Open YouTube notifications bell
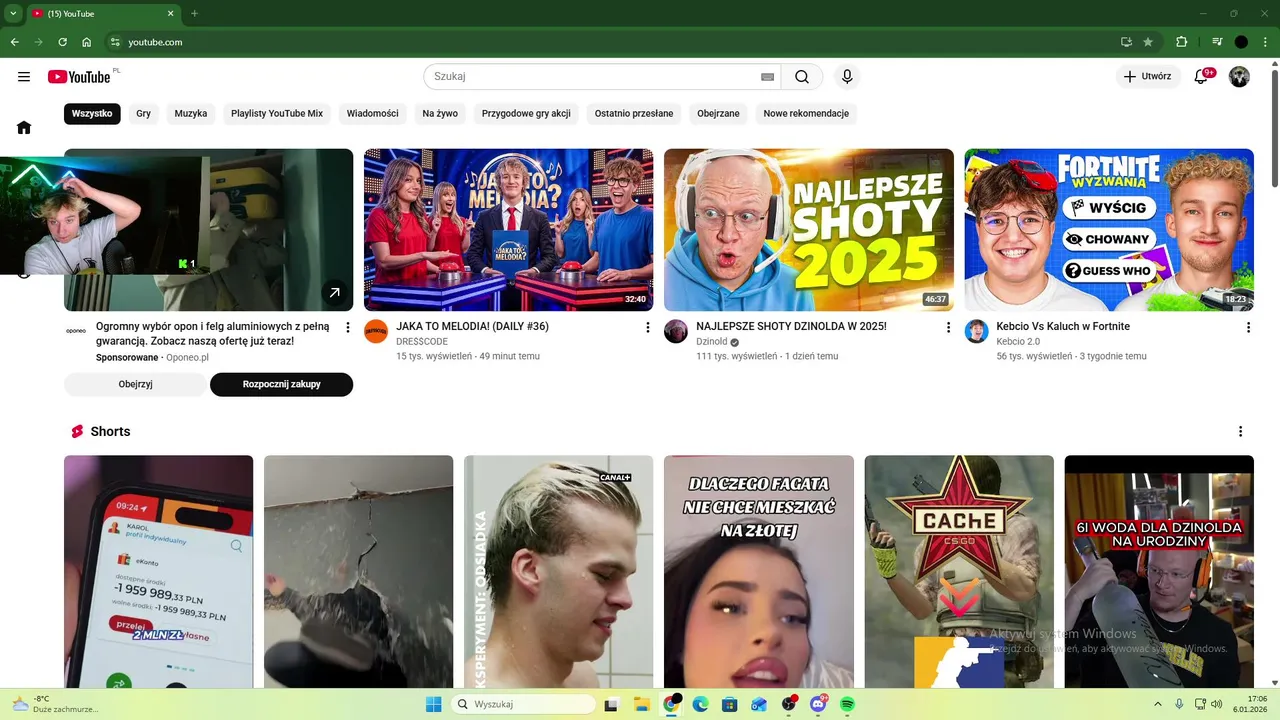The width and height of the screenshot is (1280, 720). coord(1202,77)
